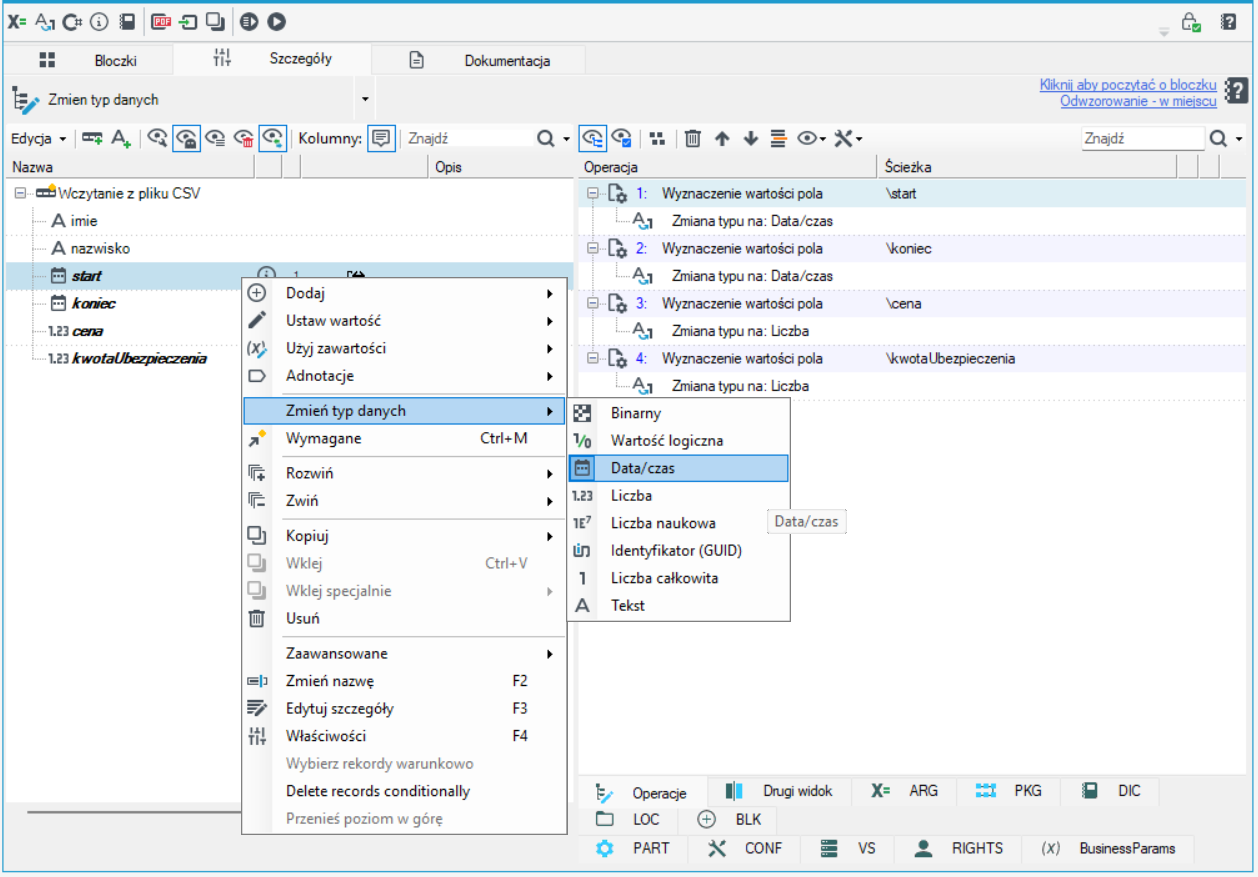Click the PDF export icon in top toolbar
This screenshot has height=877, width=1258.
point(162,20)
